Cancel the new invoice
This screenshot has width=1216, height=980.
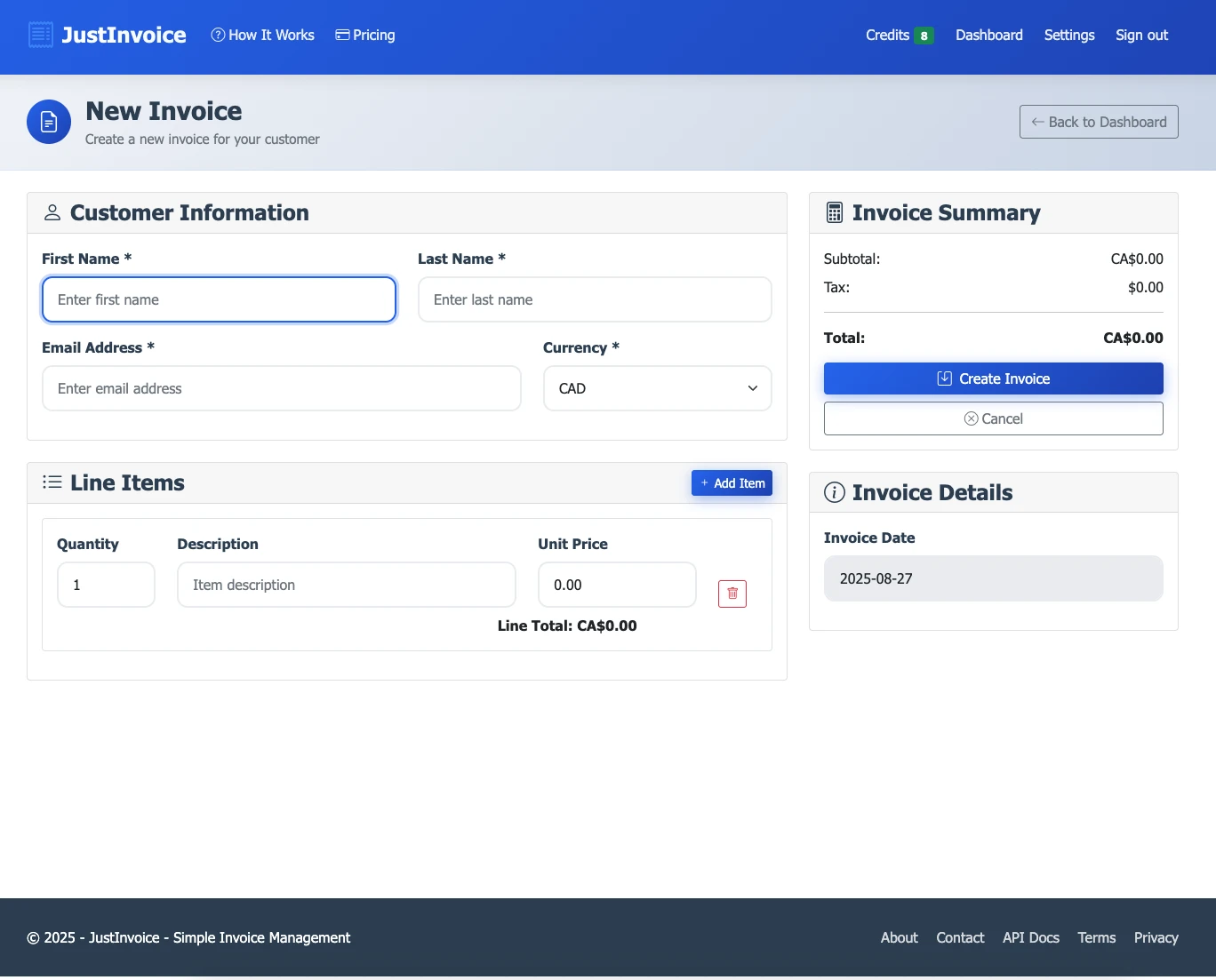click(993, 418)
